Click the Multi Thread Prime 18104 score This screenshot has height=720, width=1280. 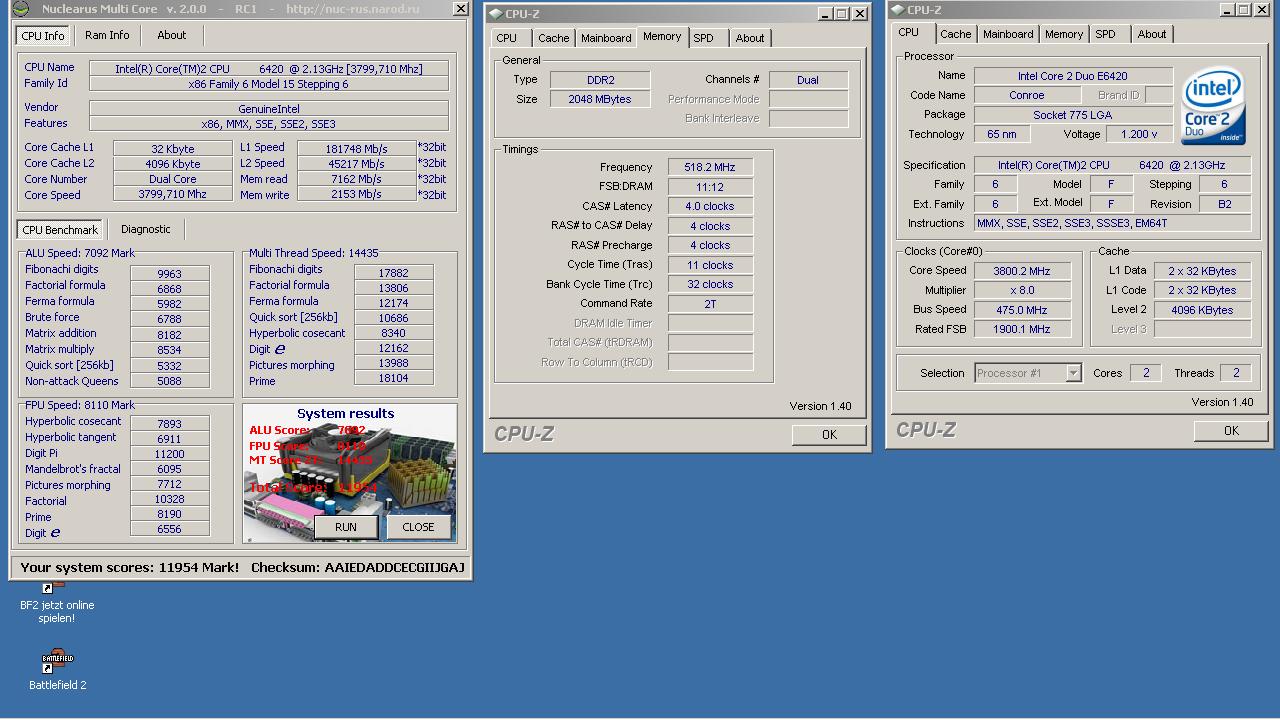(x=393, y=379)
